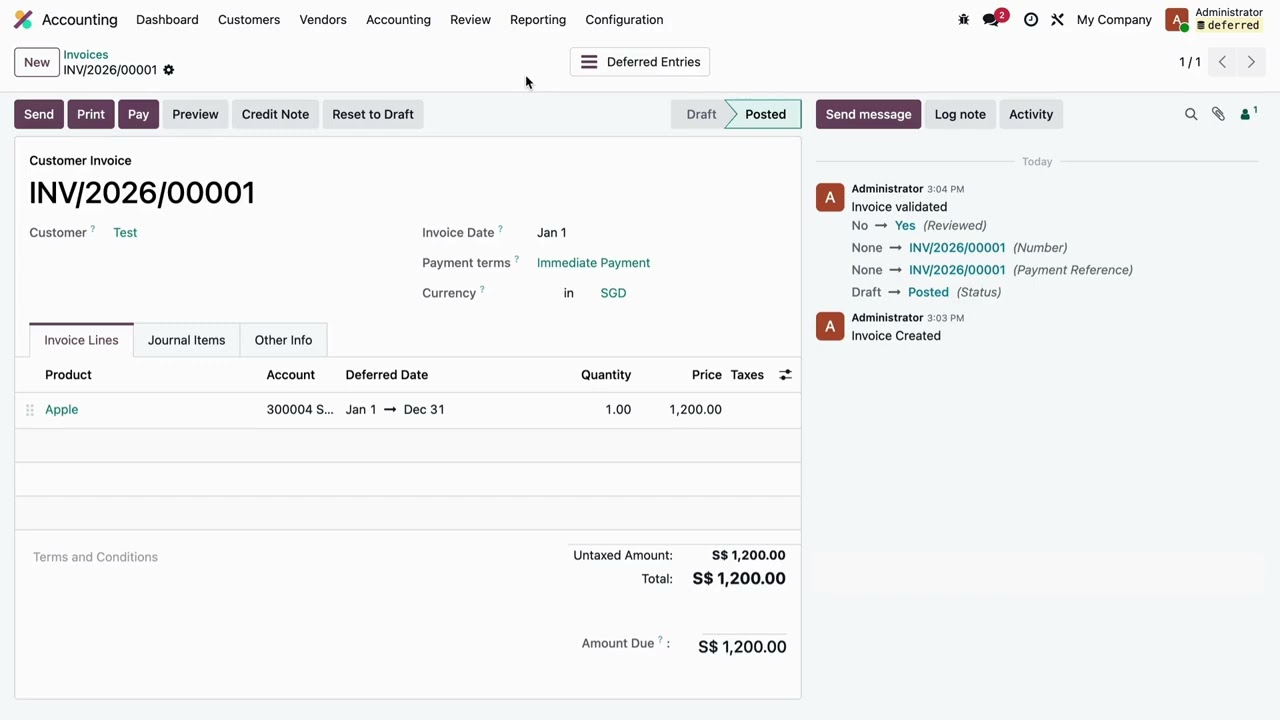Schedule an Activity
Screen dimensions: 1280x720
click(x=1031, y=114)
